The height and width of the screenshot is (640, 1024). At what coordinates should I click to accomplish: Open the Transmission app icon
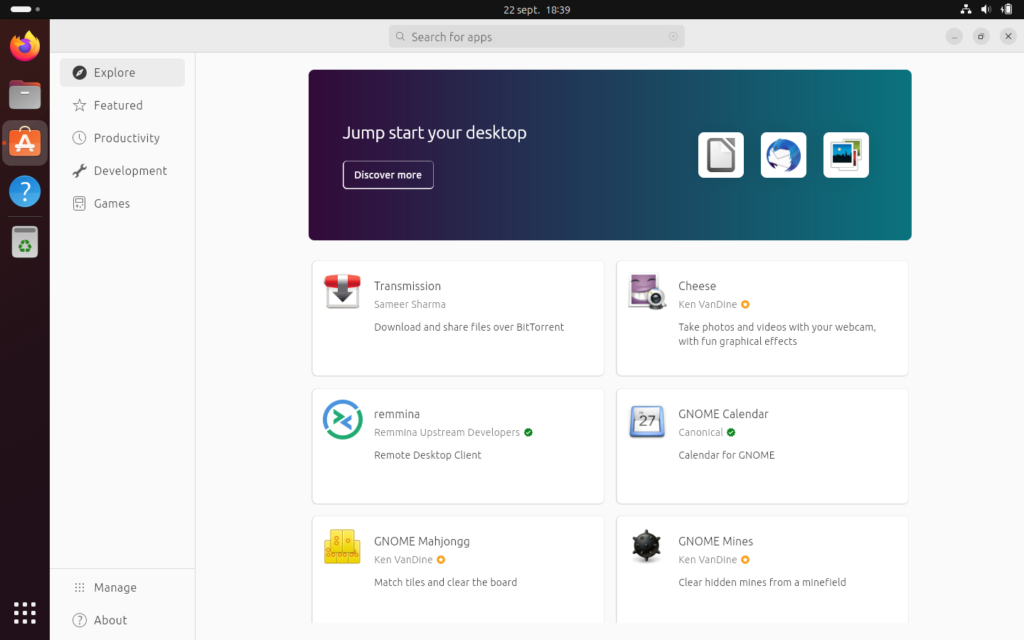342,292
